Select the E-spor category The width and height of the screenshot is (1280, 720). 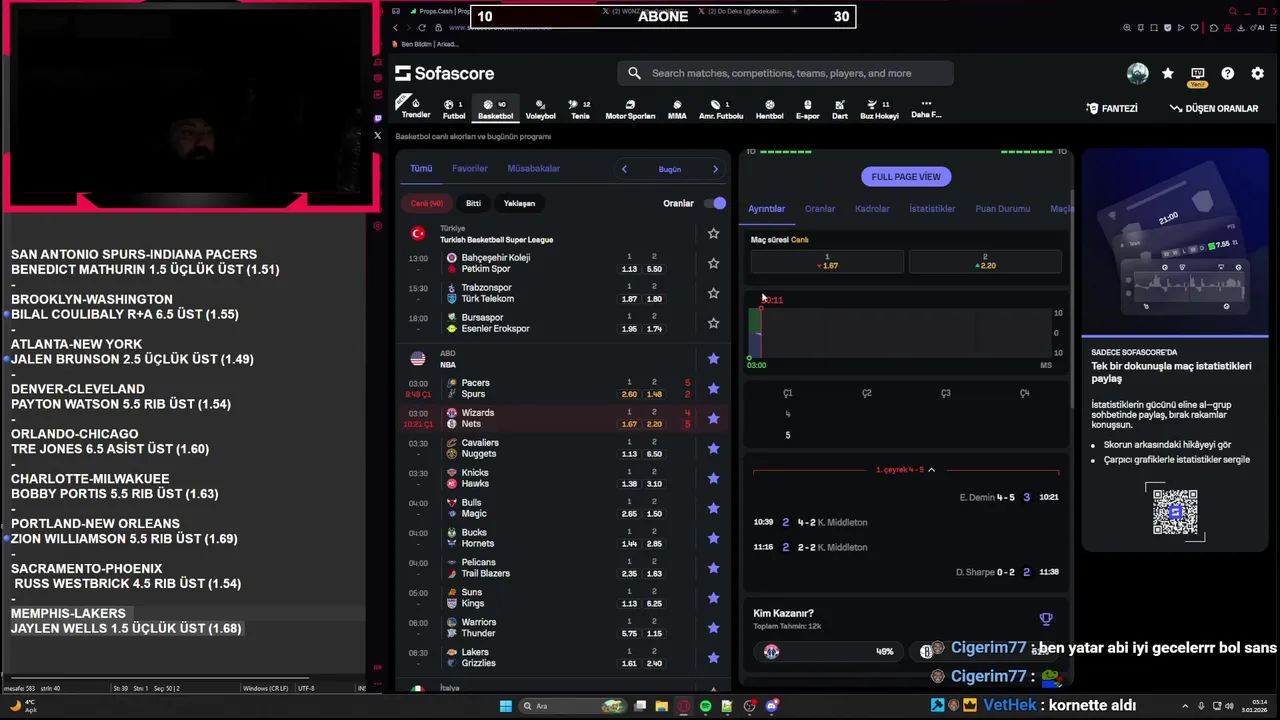[807, 109]
